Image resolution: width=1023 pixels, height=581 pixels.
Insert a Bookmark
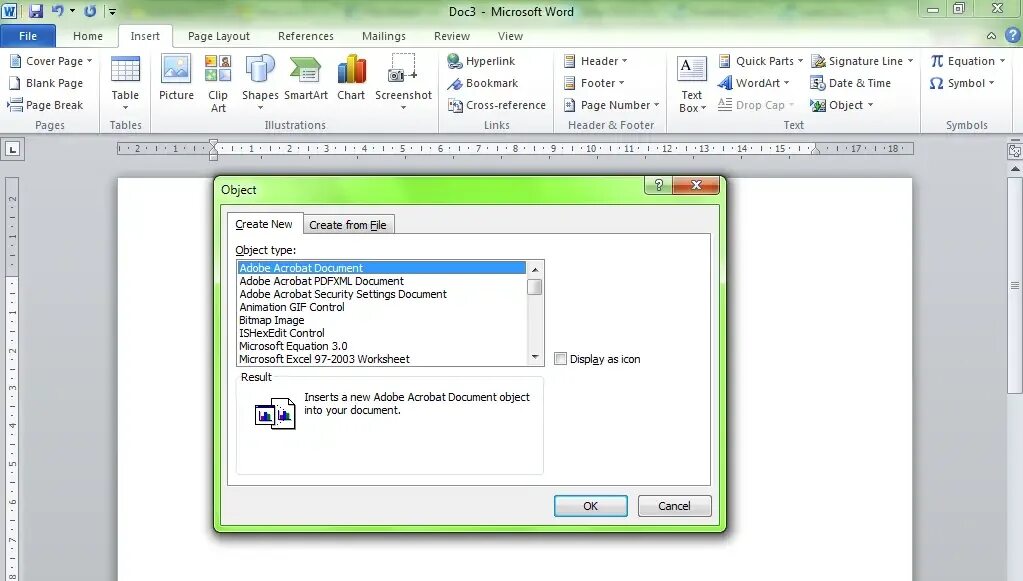pyautogui.click(x=483, y=83)
